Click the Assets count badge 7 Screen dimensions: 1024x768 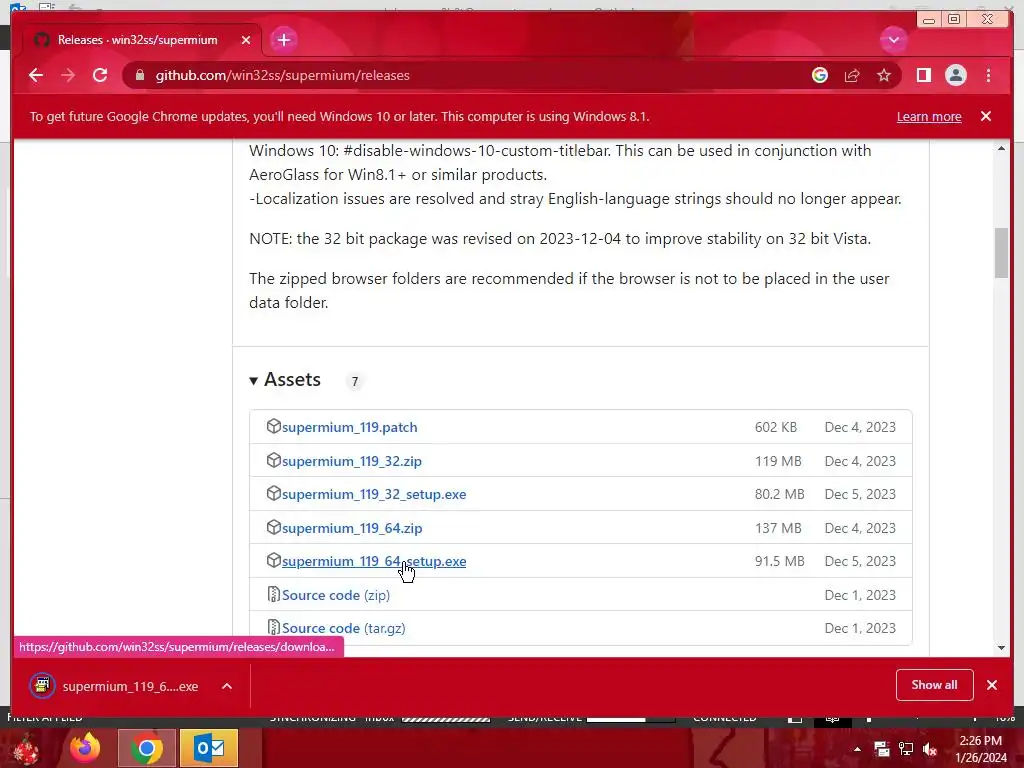tap(355, 381)
